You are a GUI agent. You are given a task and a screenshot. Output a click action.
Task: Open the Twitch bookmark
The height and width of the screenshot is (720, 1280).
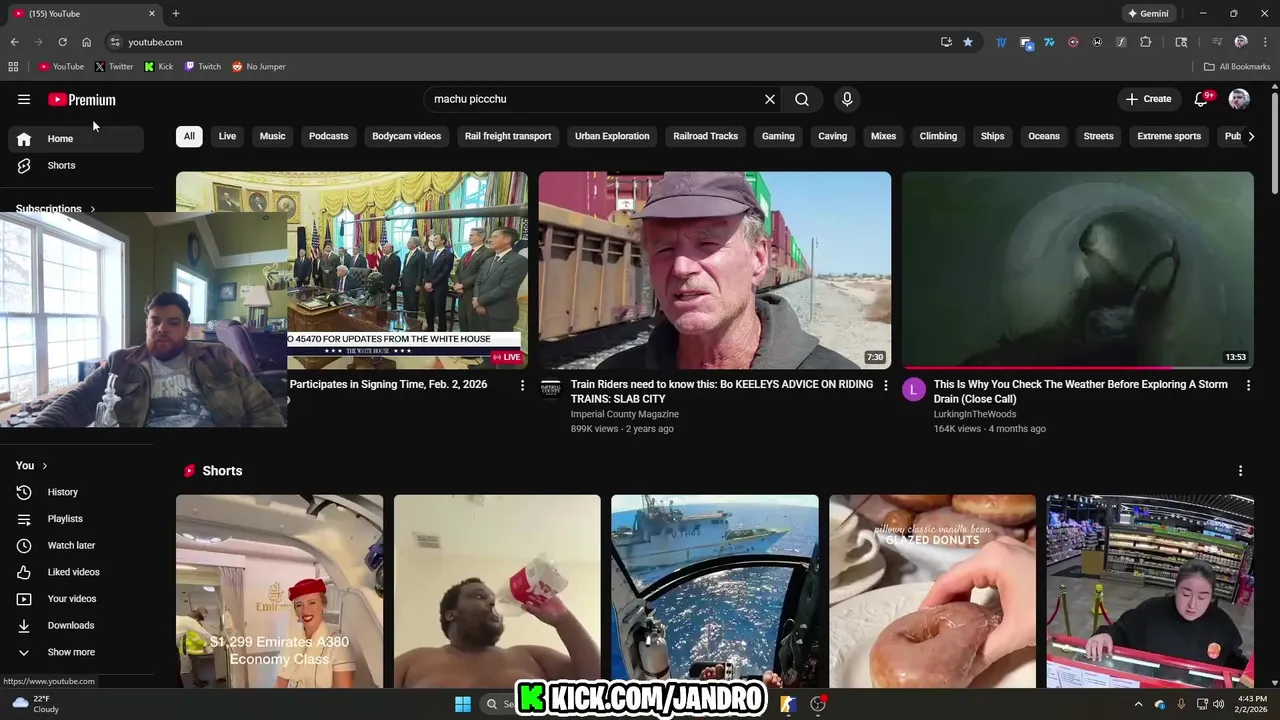coord(203,66)
